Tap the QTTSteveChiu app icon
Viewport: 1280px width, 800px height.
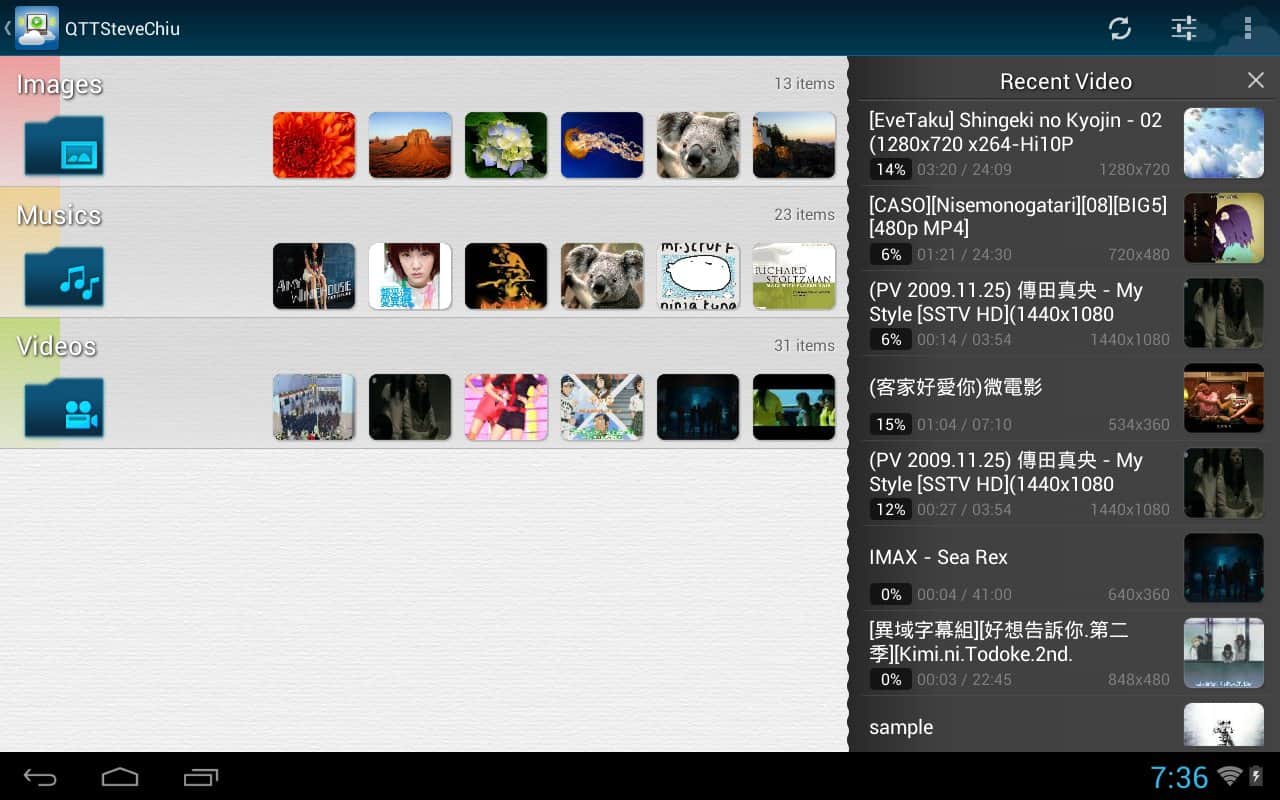pyautogui.click(x=37, y=28)
